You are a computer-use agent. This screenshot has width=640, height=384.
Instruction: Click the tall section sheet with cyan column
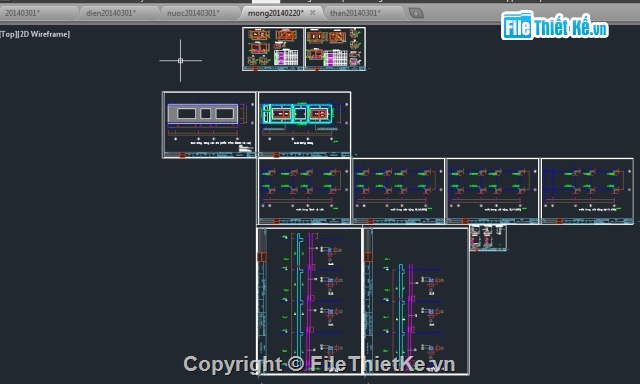click(x=309, y=301)
